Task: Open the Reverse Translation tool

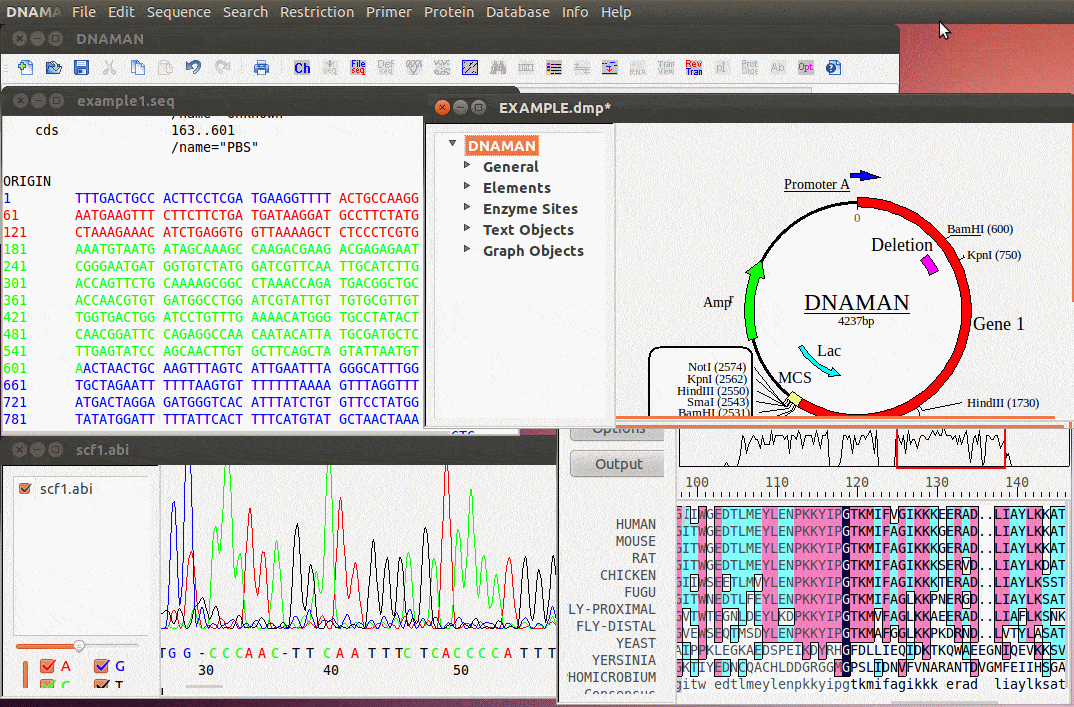Action: [693, 67]
